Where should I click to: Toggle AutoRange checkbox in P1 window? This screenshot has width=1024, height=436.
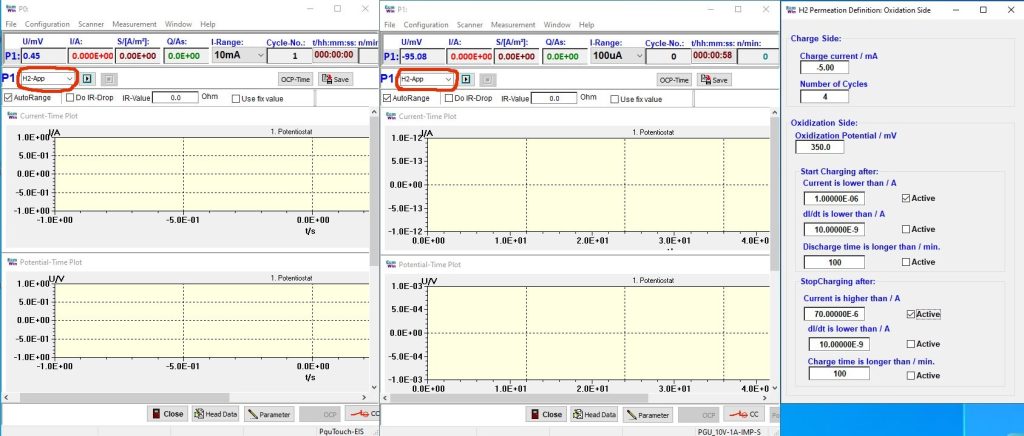(387, 99)
